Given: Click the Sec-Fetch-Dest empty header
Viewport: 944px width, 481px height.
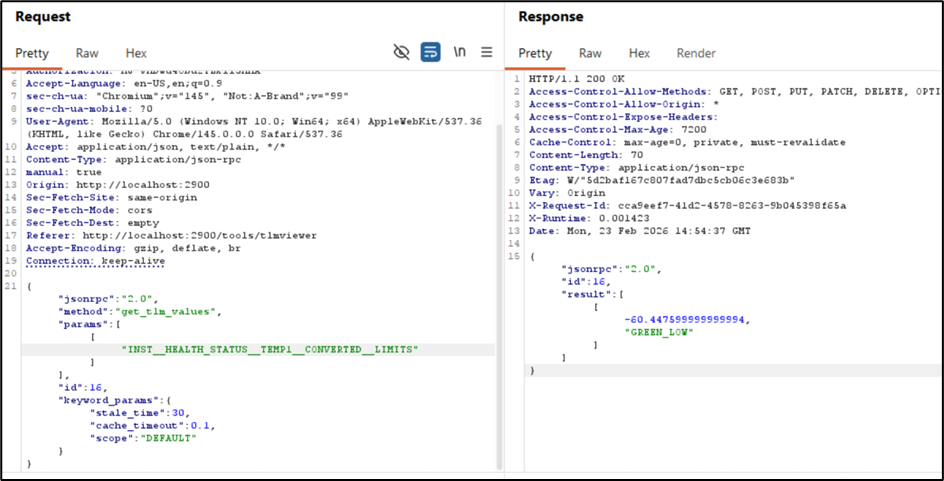Looking at the screenshot, I should pos(92,223).
